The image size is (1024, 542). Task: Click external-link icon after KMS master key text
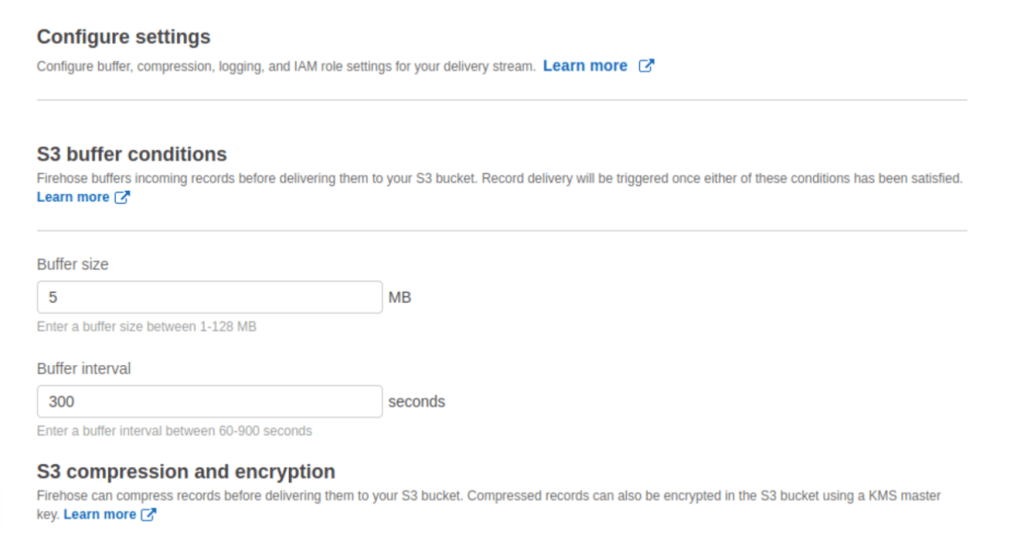149,515
